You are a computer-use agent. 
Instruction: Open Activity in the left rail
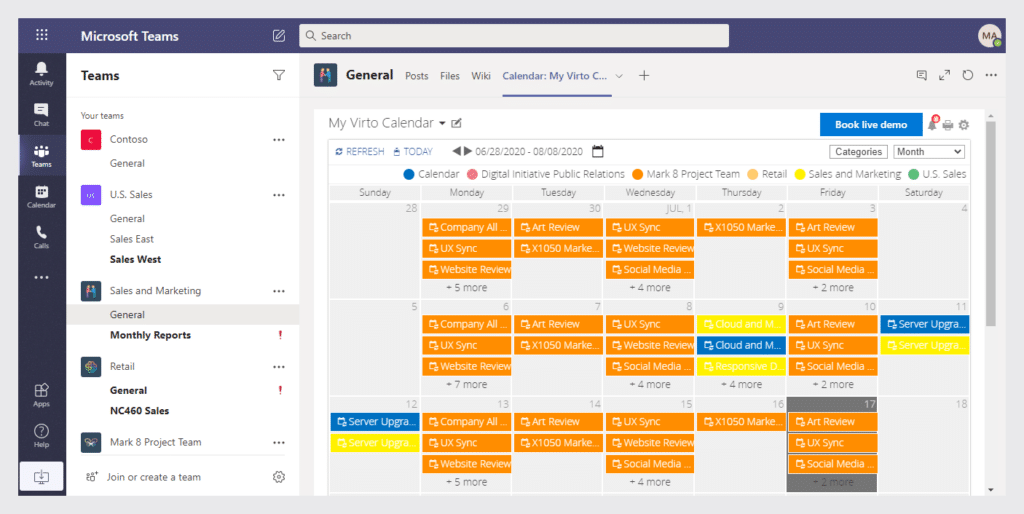point(42,73)
